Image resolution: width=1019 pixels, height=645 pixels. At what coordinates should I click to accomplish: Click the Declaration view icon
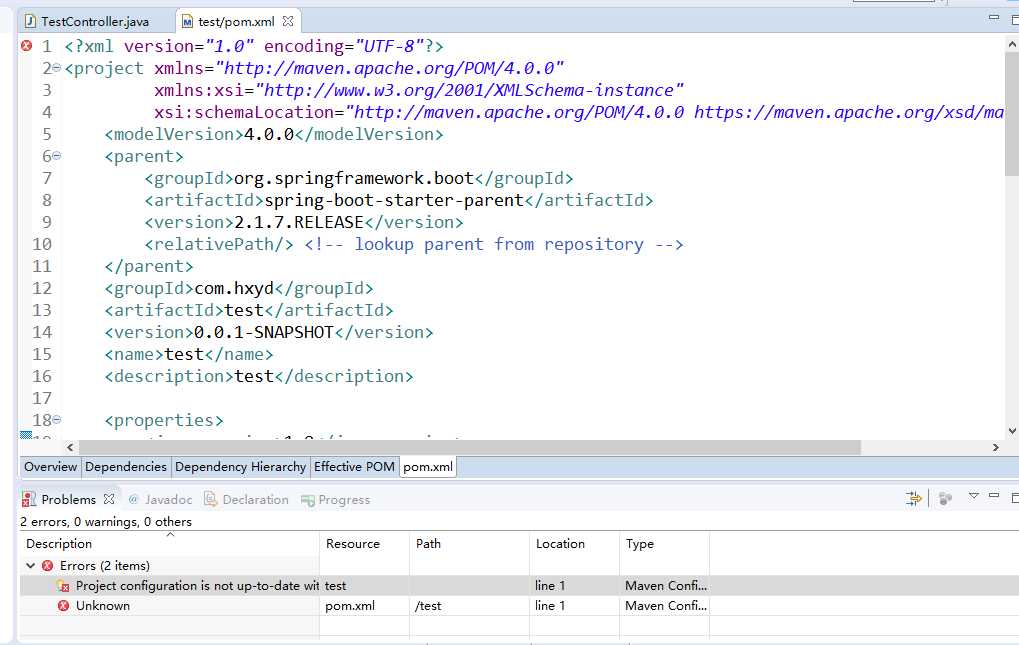pyautogui.click(x=210, y=499)
